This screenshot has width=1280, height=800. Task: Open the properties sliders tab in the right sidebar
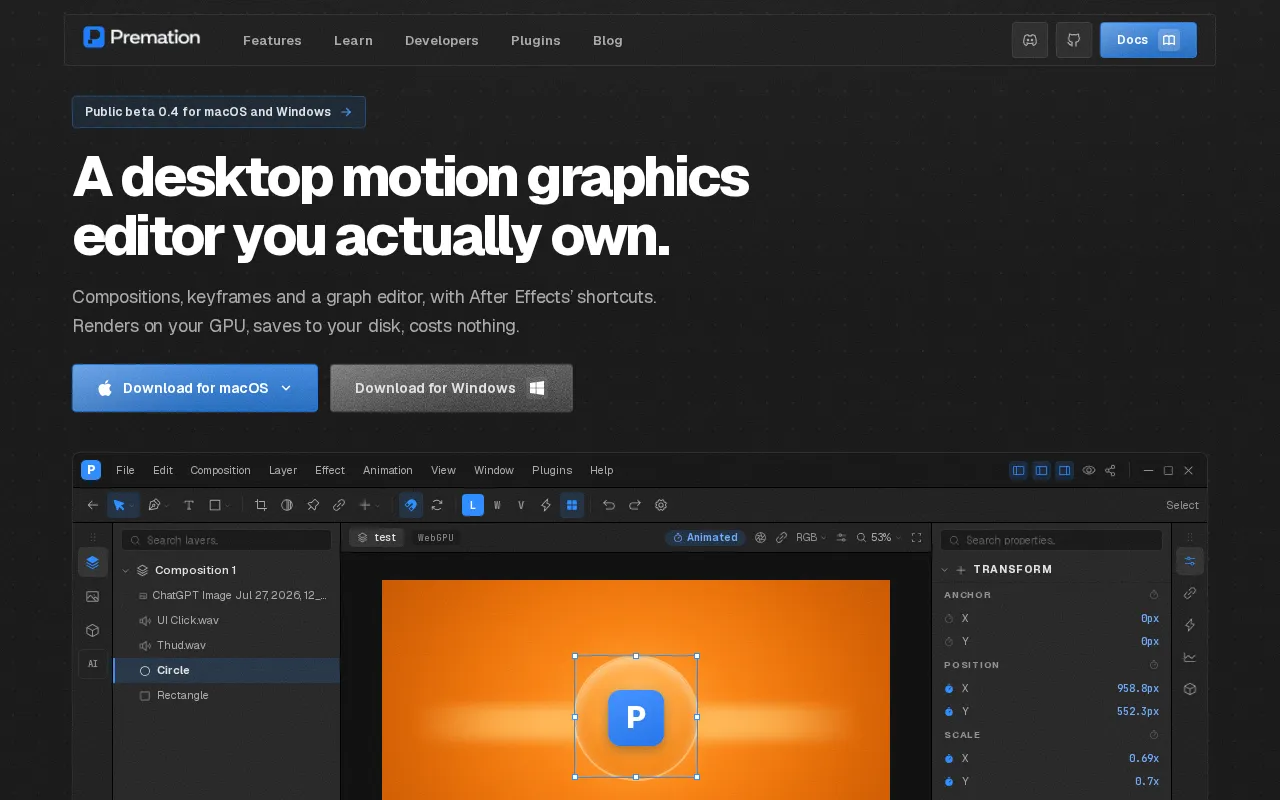tap(1190, 561)
